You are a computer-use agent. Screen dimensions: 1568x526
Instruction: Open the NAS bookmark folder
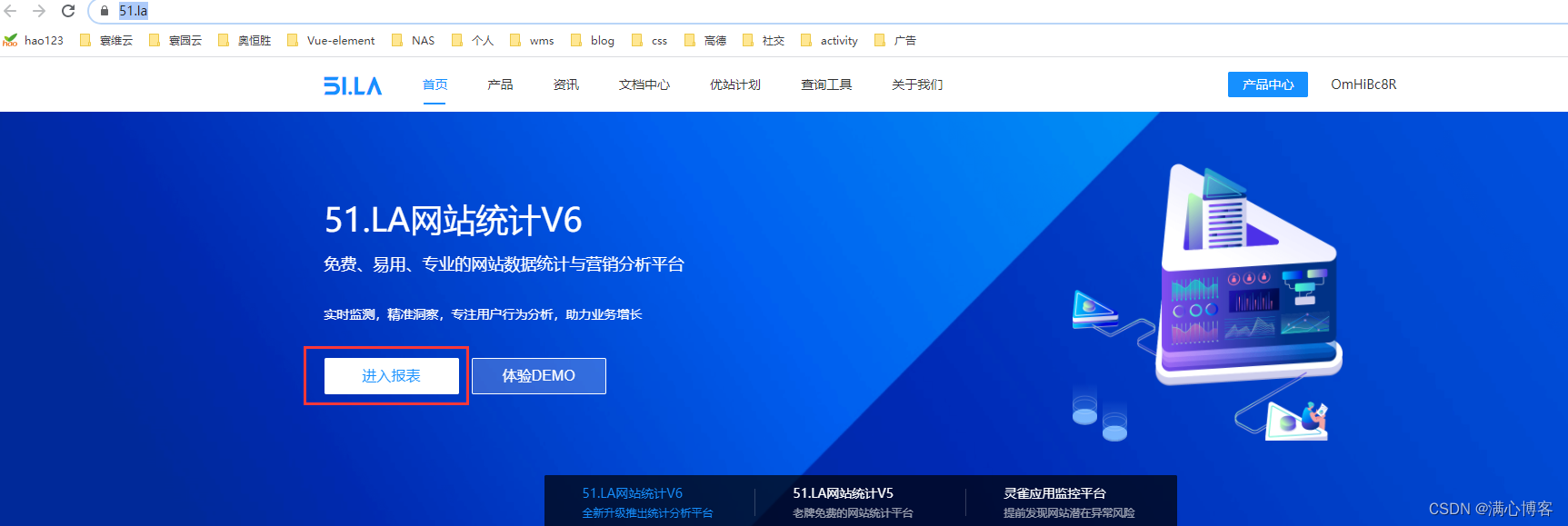413,40
